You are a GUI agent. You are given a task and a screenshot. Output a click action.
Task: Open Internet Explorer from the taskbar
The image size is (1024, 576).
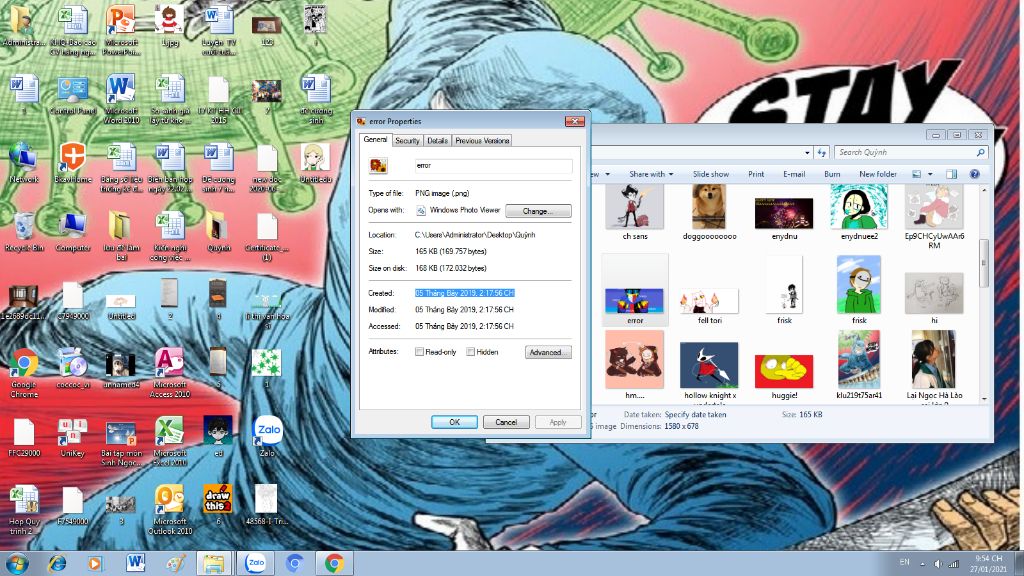pyautogui.click(x=57, y=563)
